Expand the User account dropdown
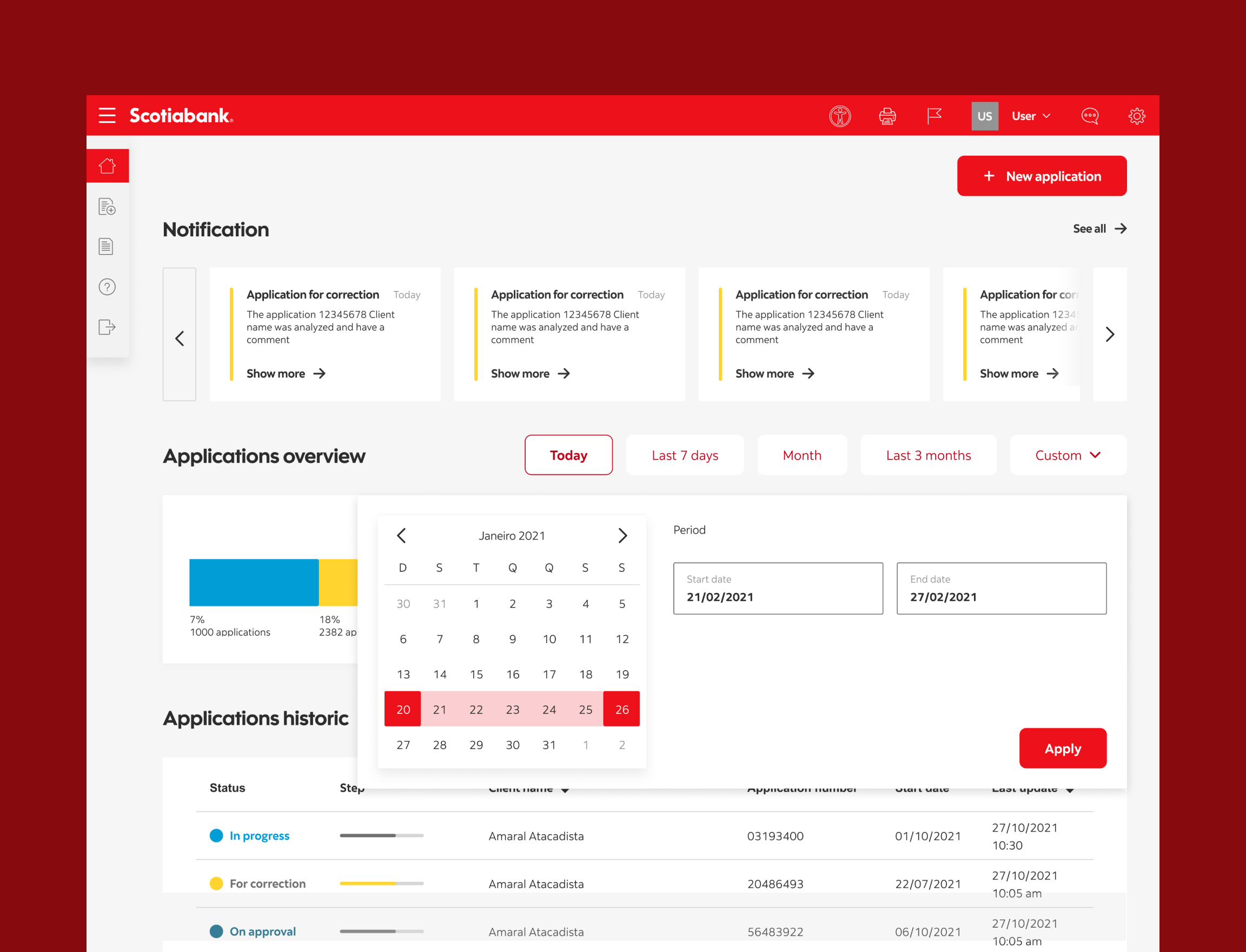The height and width of the screenshot is (952, 1246). [1031, 116]
